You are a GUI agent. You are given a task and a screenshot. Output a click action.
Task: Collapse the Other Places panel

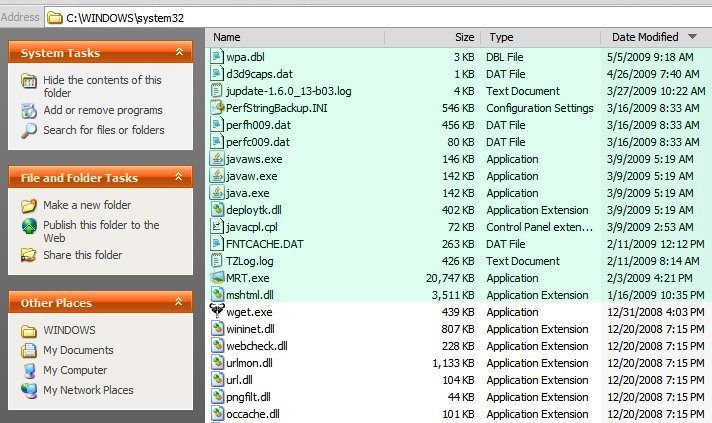(x=179, y=303)
